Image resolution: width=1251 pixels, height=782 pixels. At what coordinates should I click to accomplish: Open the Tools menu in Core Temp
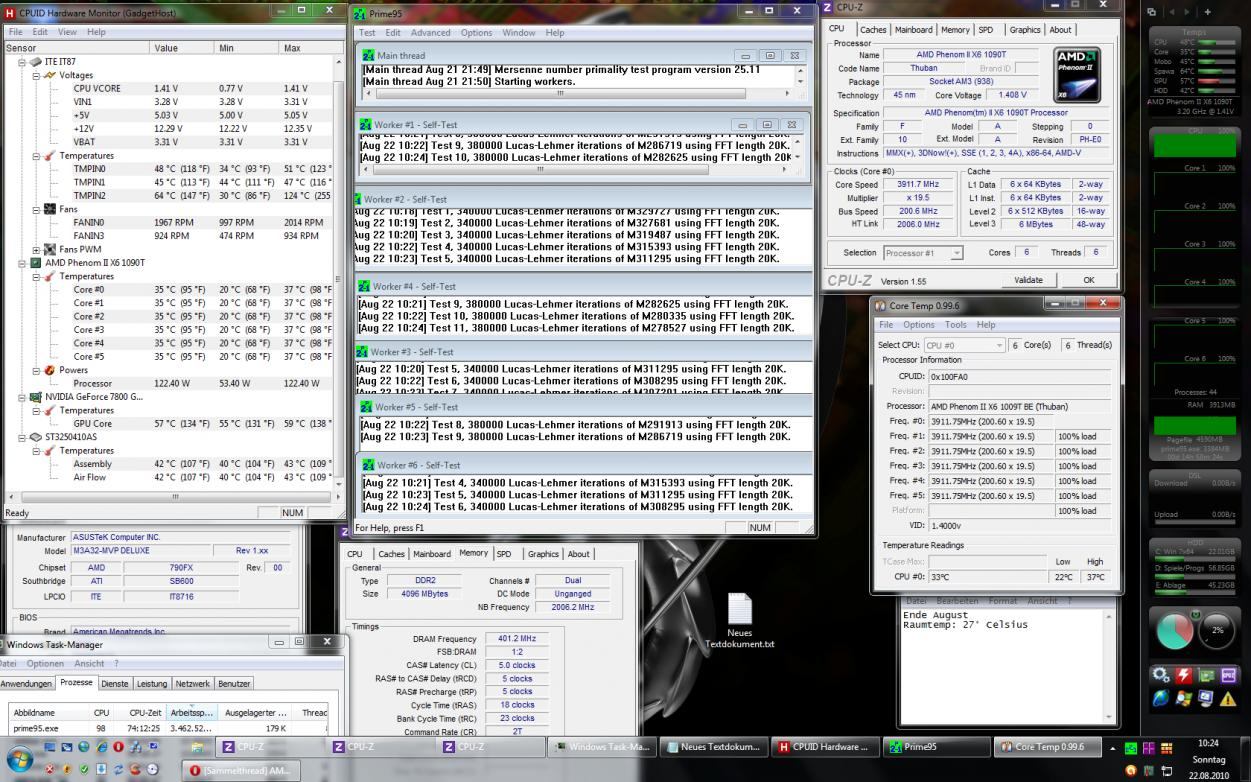[956, 325]
